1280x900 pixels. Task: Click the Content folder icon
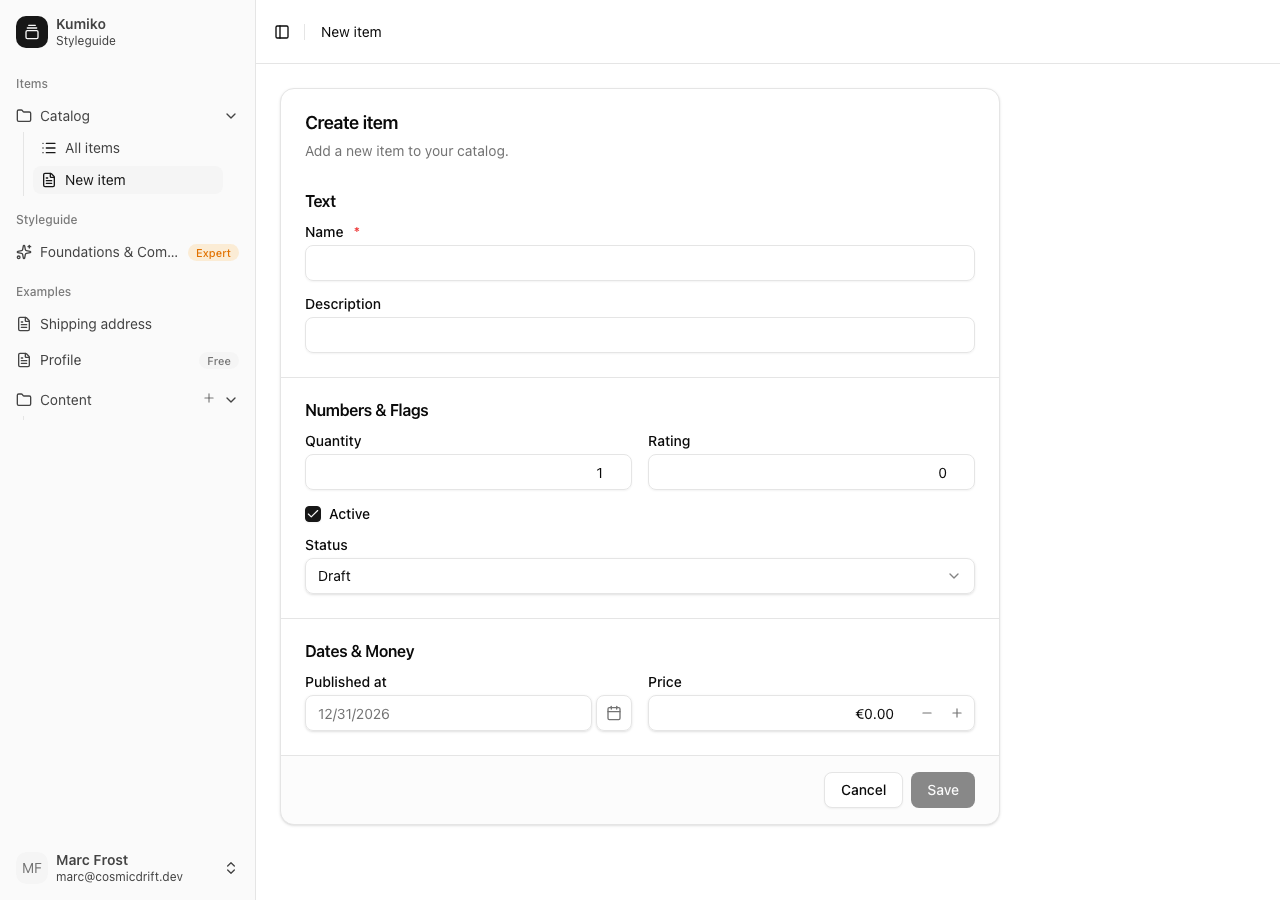coord(24,400)
